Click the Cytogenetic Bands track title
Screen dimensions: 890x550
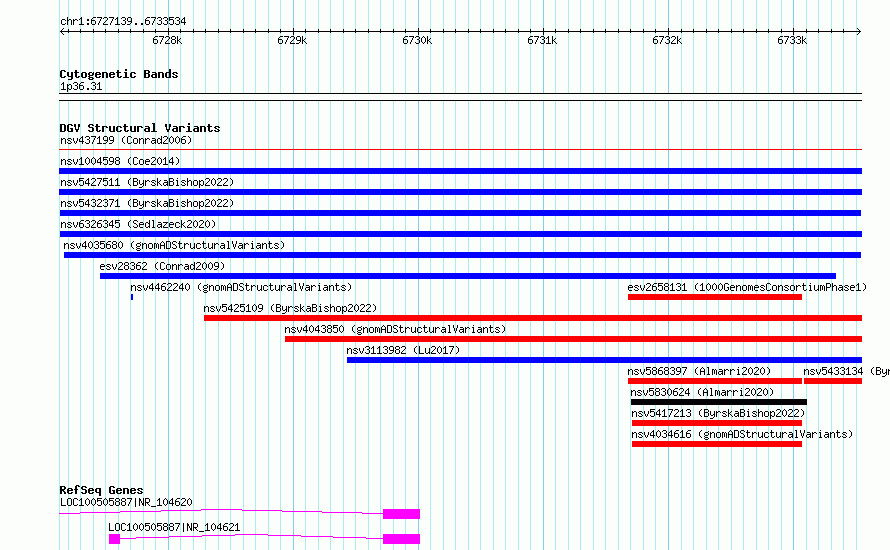[119, 74]
